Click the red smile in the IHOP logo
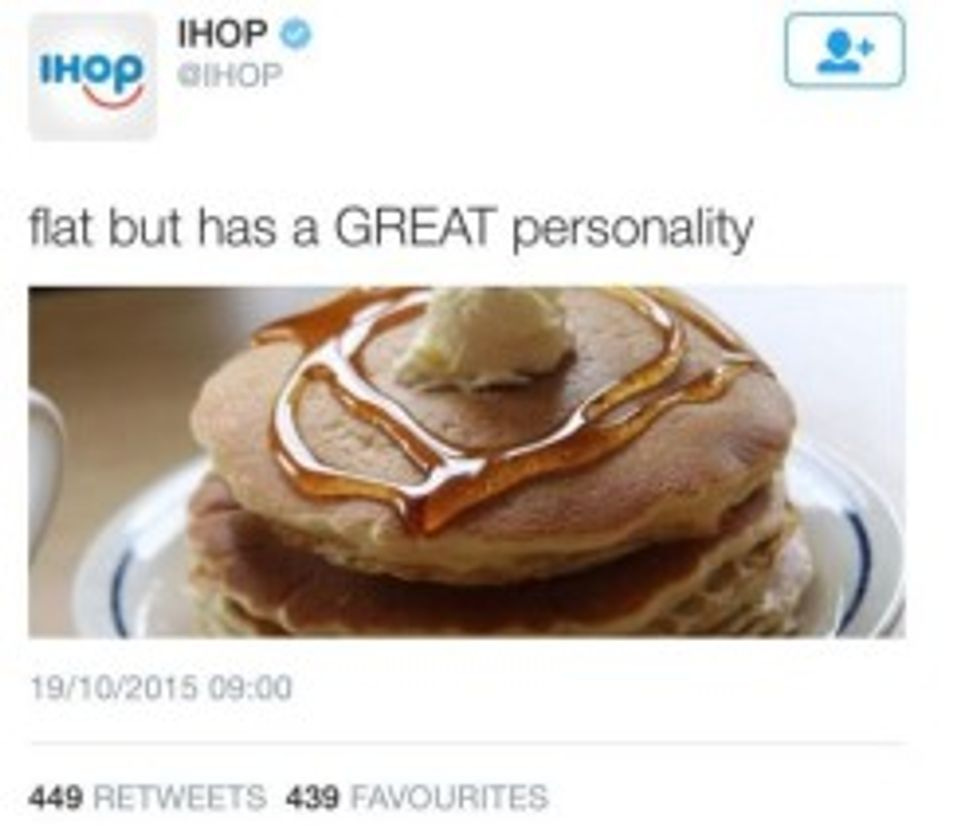The image size is (980, 831). pyautogui.click(x=113, y=97)
